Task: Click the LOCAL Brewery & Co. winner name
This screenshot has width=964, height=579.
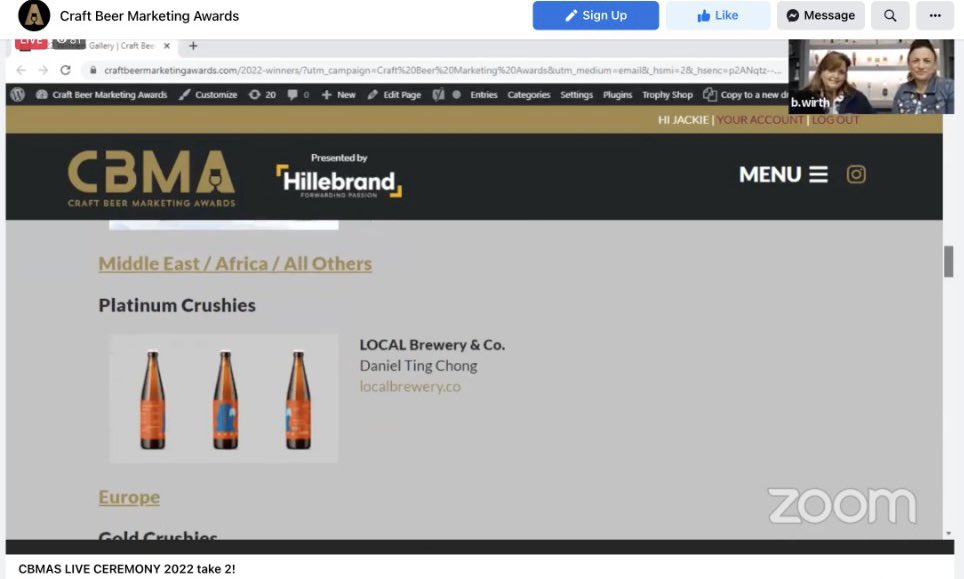Action: point(432,345)
